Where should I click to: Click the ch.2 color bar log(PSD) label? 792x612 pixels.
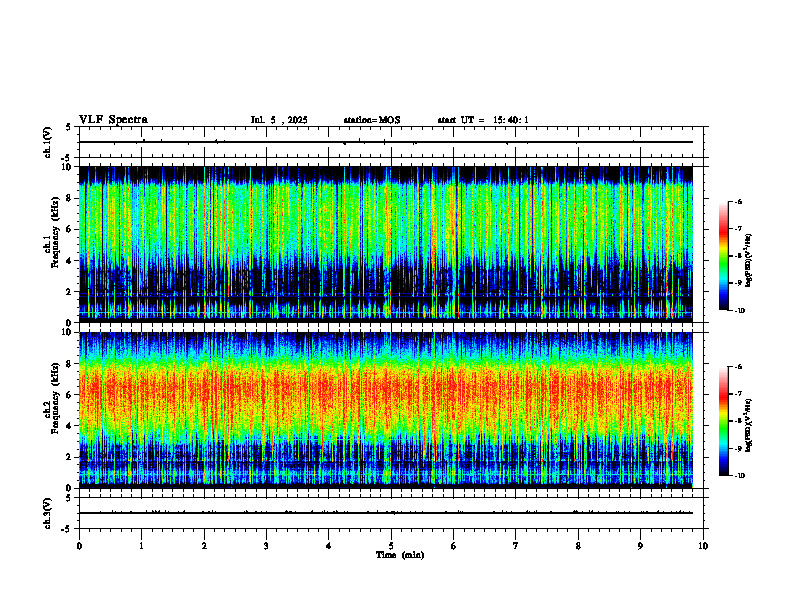[x=749, y=425]
